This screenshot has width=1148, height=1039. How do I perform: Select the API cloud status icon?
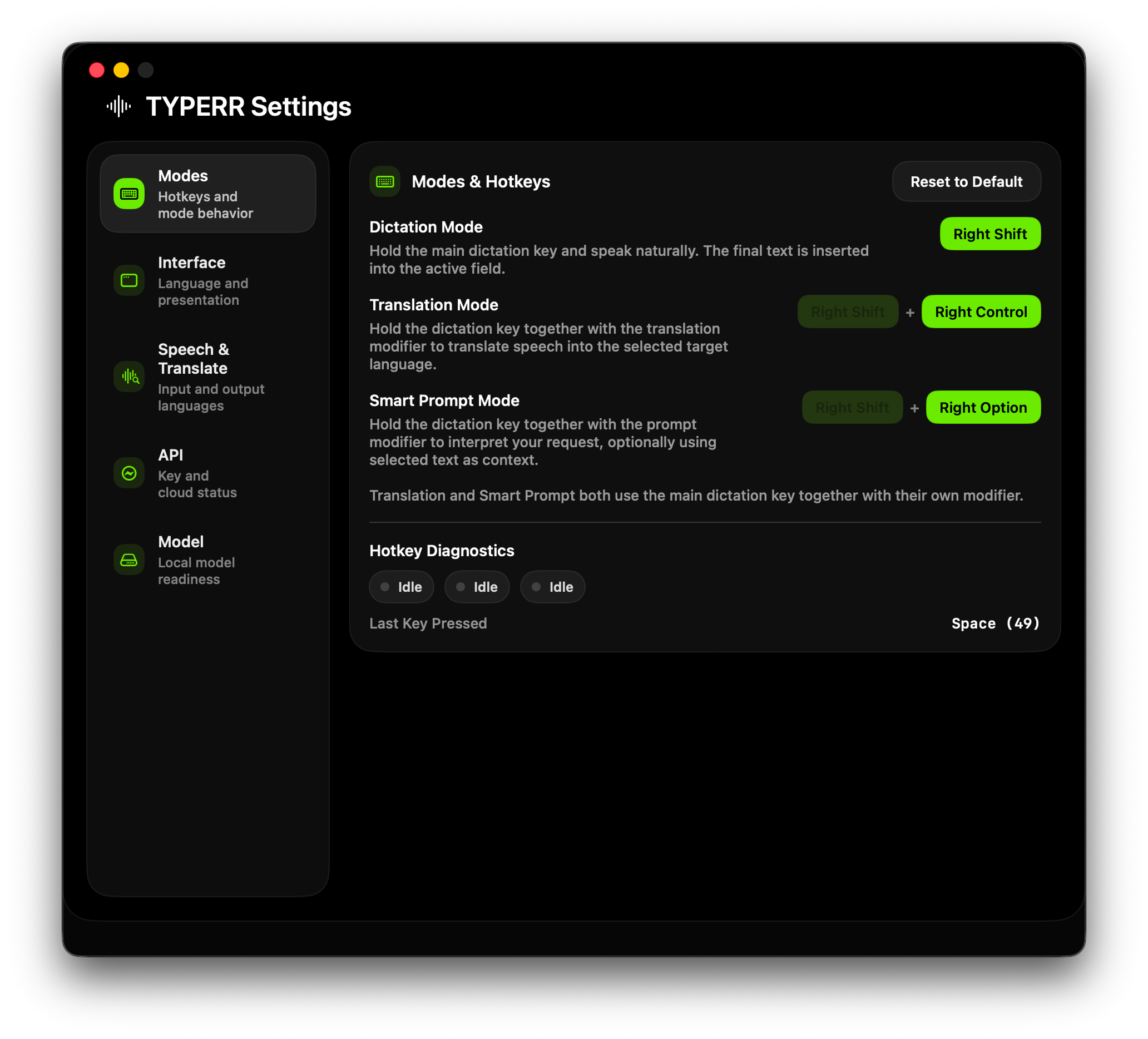point(128,473)
